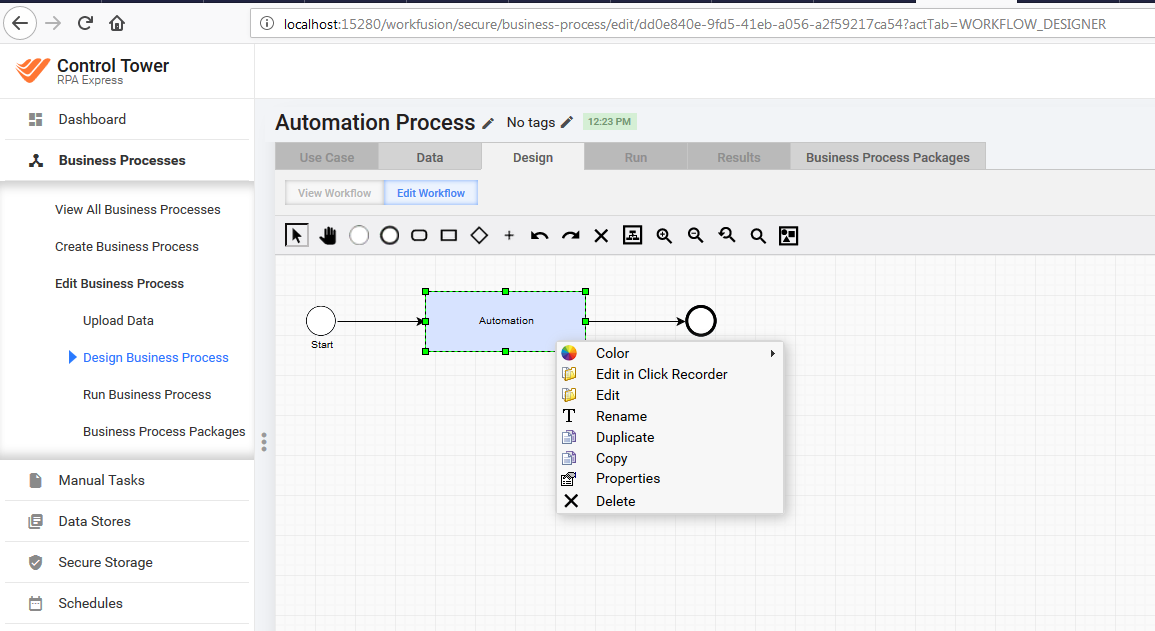Open Data Stores section

127,521
